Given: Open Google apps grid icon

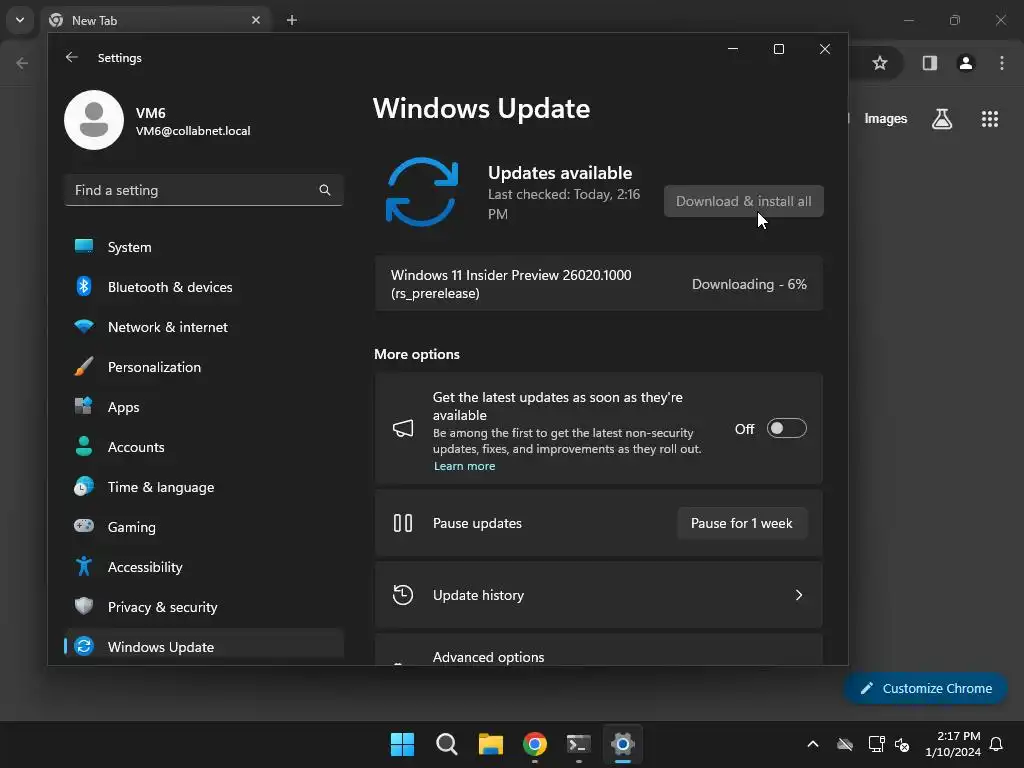Looking at the screenshot, I should pos(990,119).
